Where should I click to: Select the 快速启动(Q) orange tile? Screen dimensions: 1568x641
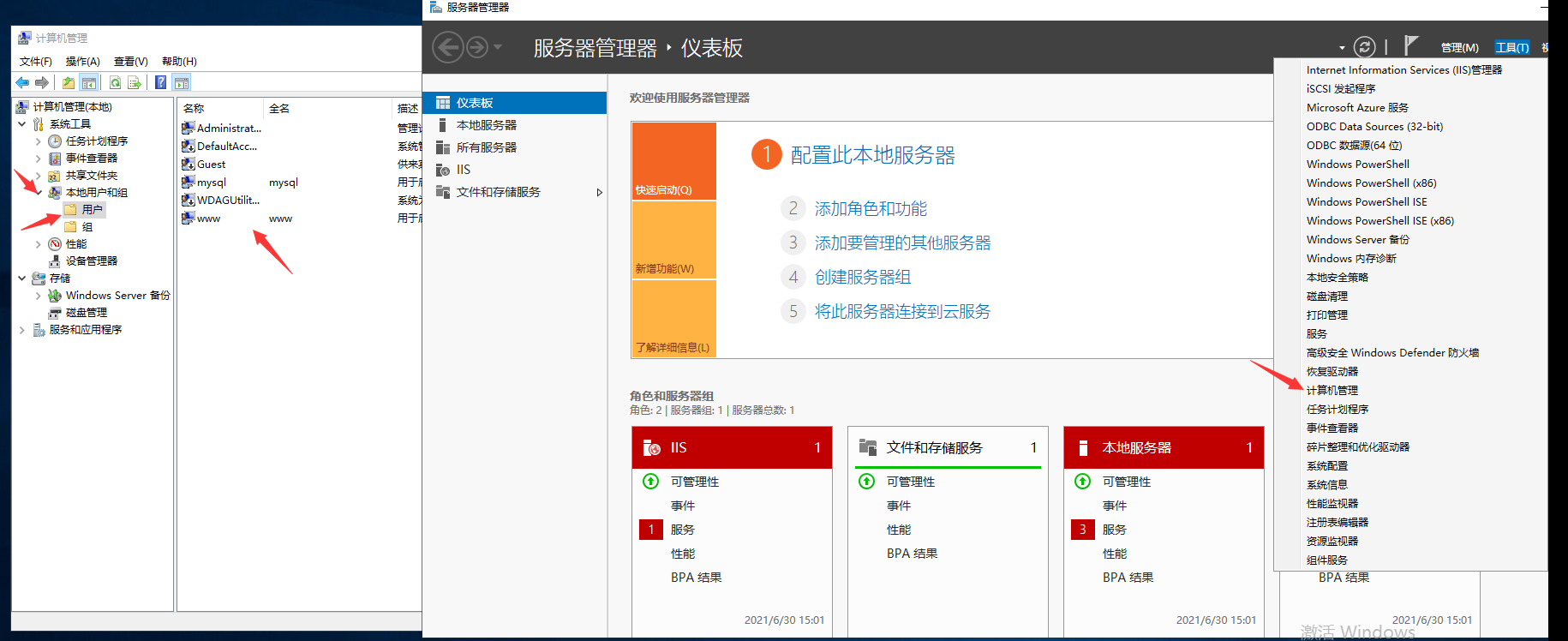click(673, 161)
